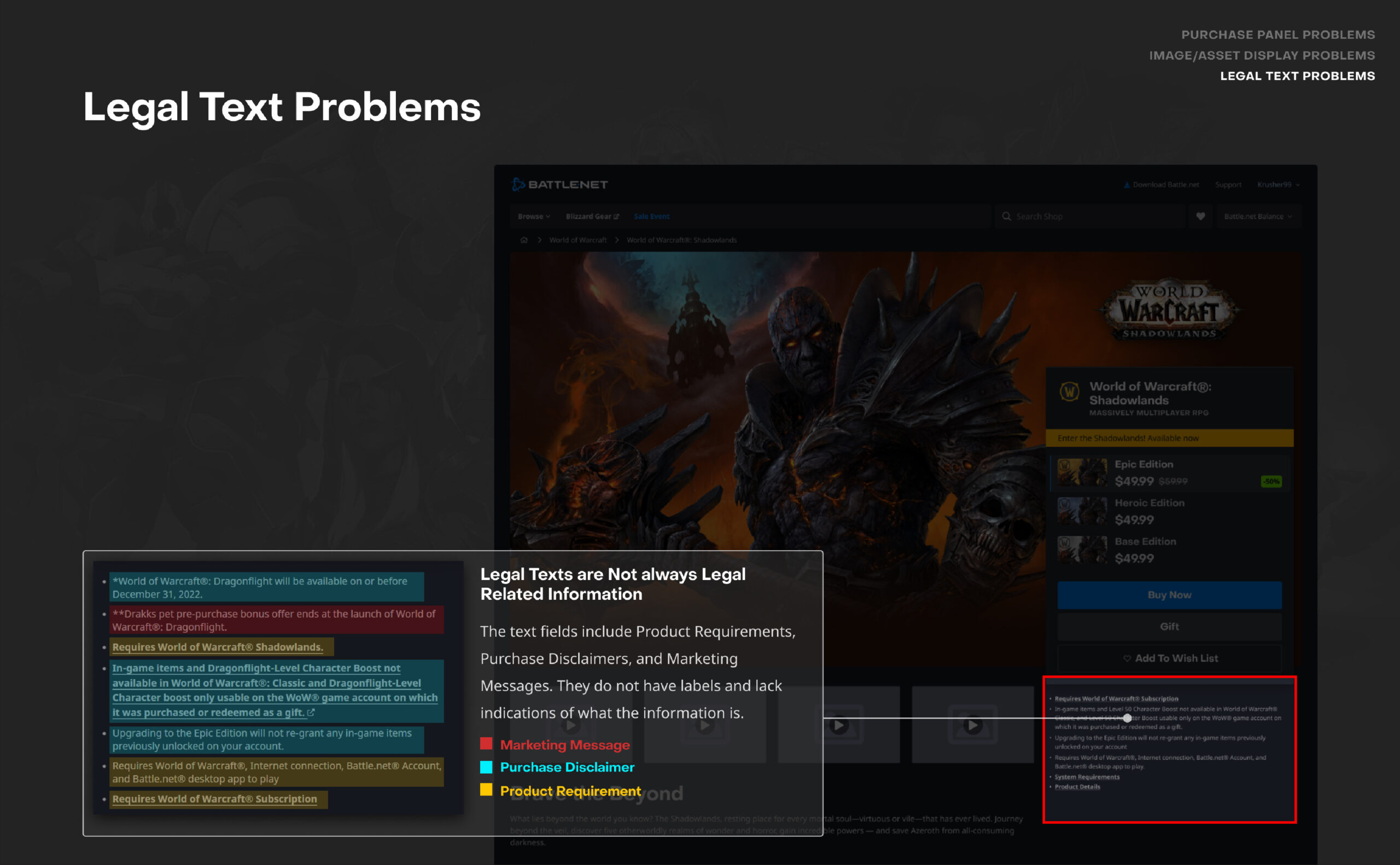Open the Product Details link

pos(1077,787)
